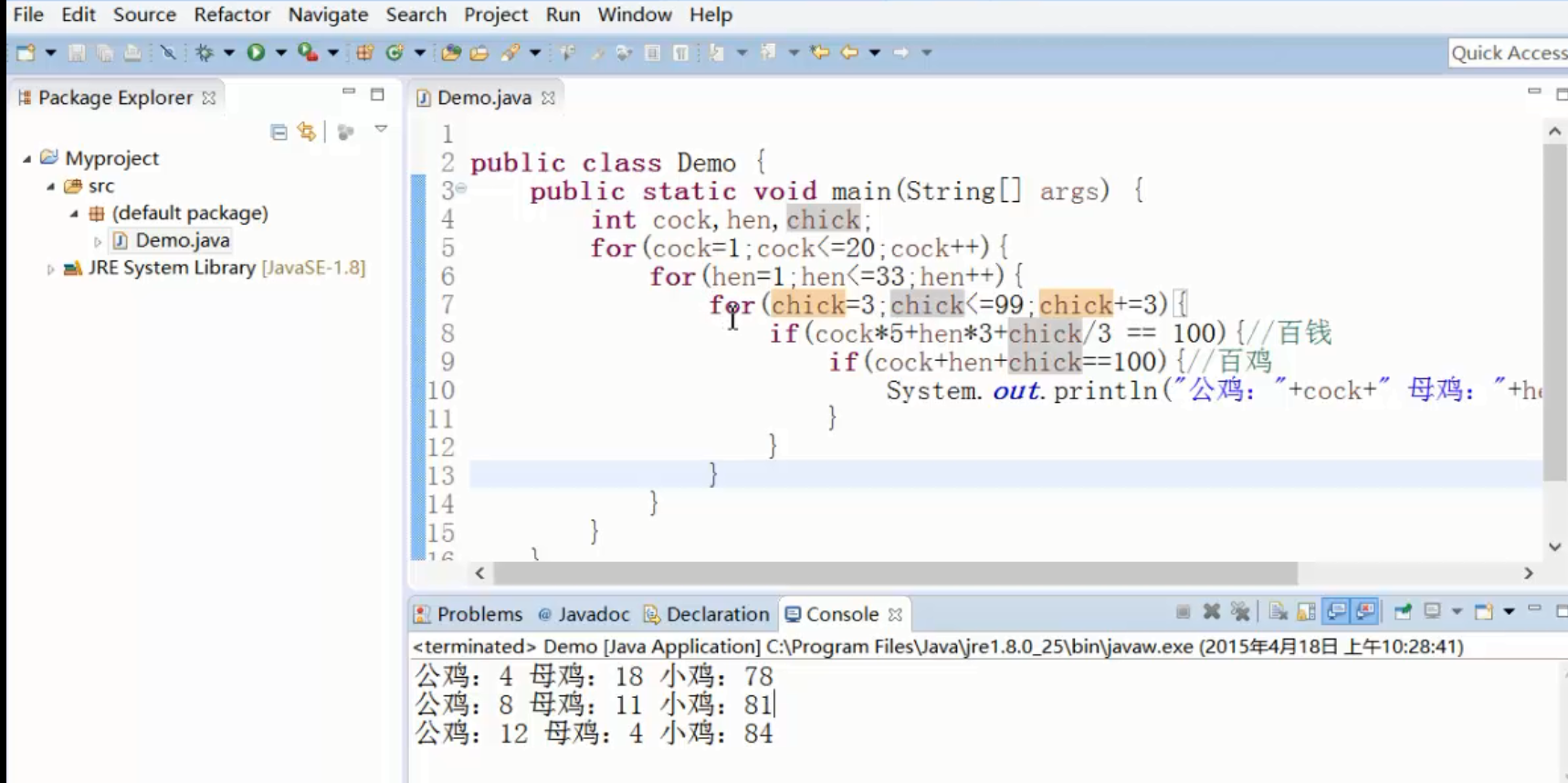
Task: Open the New Java Class dropdown arrow
Action: [419, 53]
